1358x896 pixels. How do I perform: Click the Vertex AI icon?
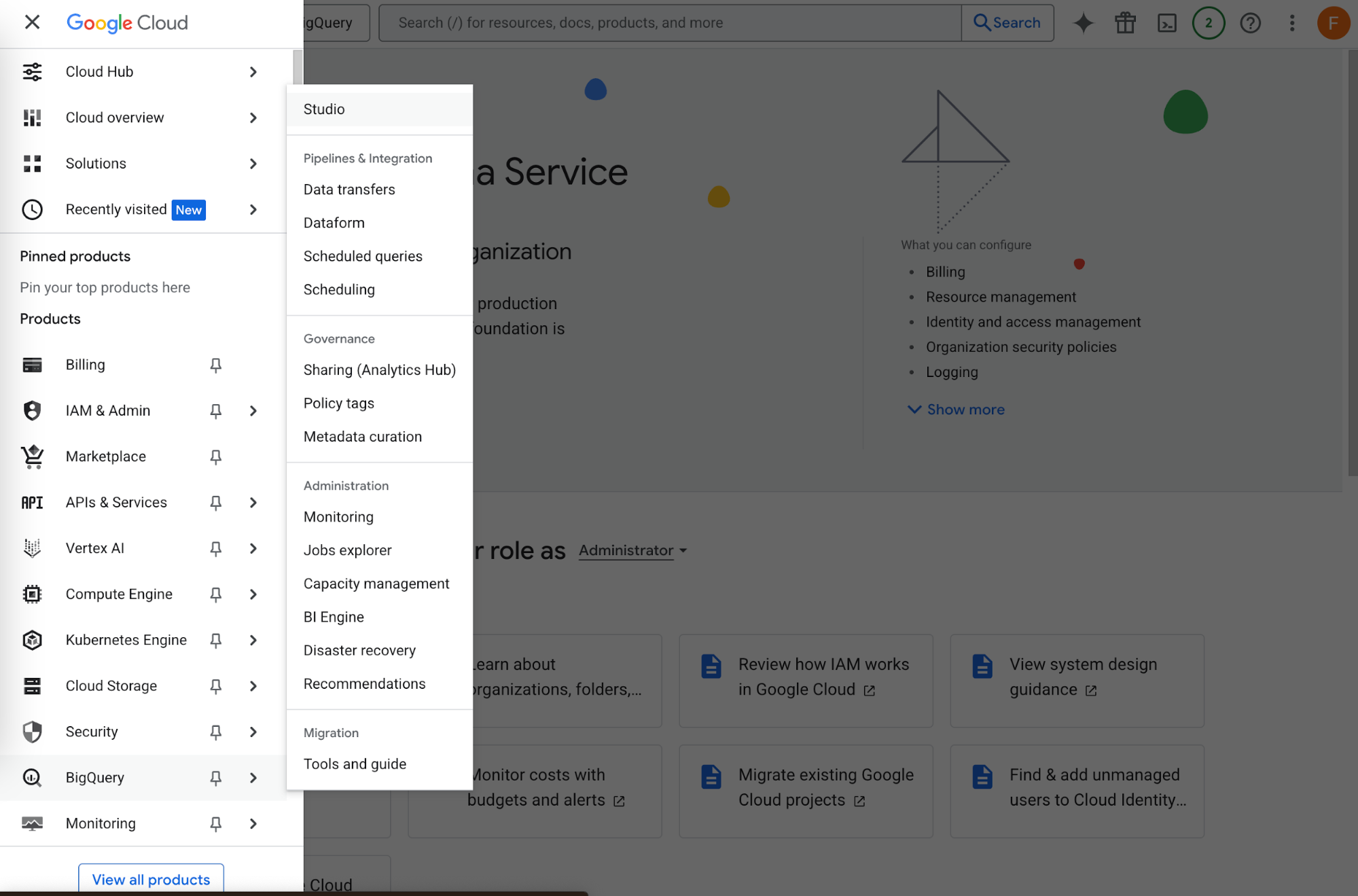click(32, 548)
